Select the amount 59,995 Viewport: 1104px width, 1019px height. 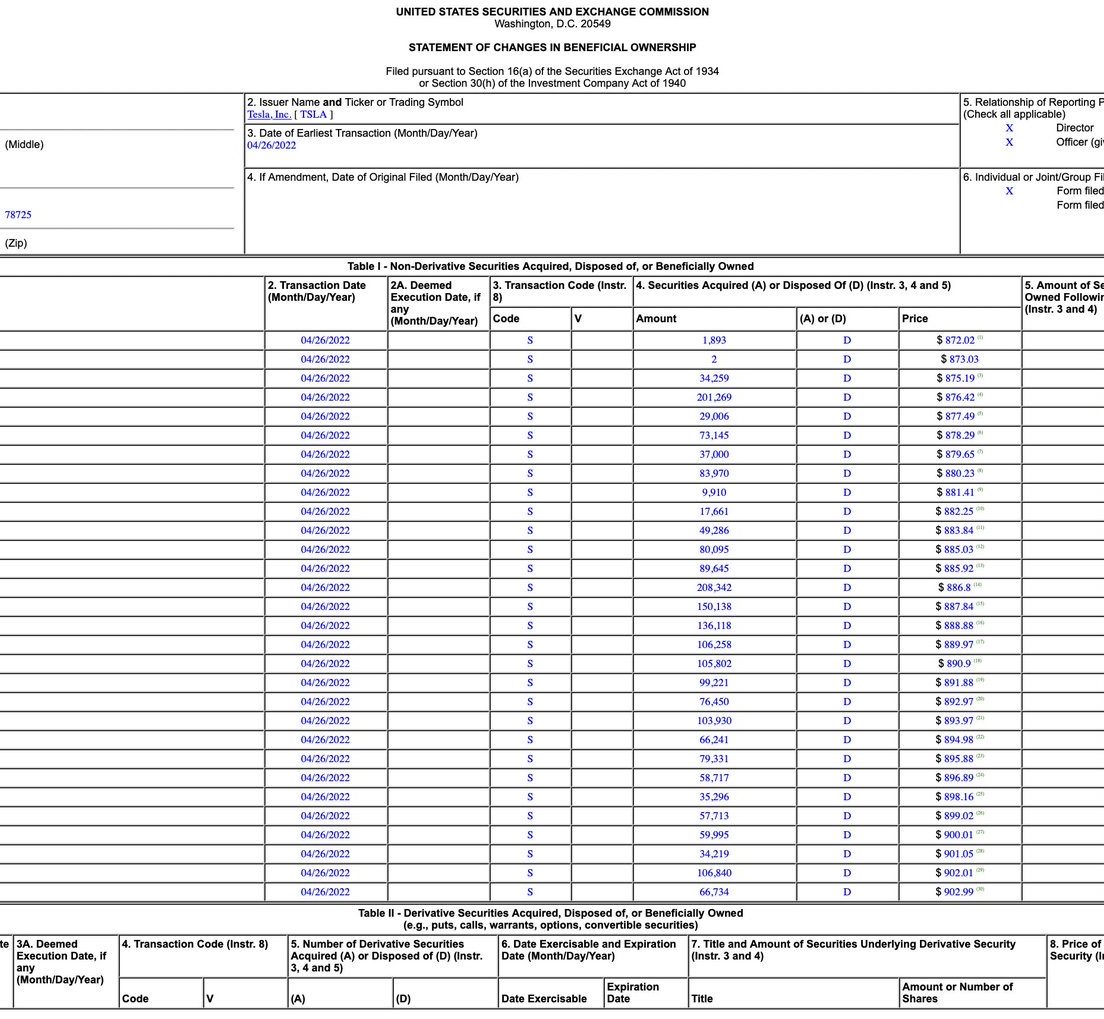click(x=714, y=834)
